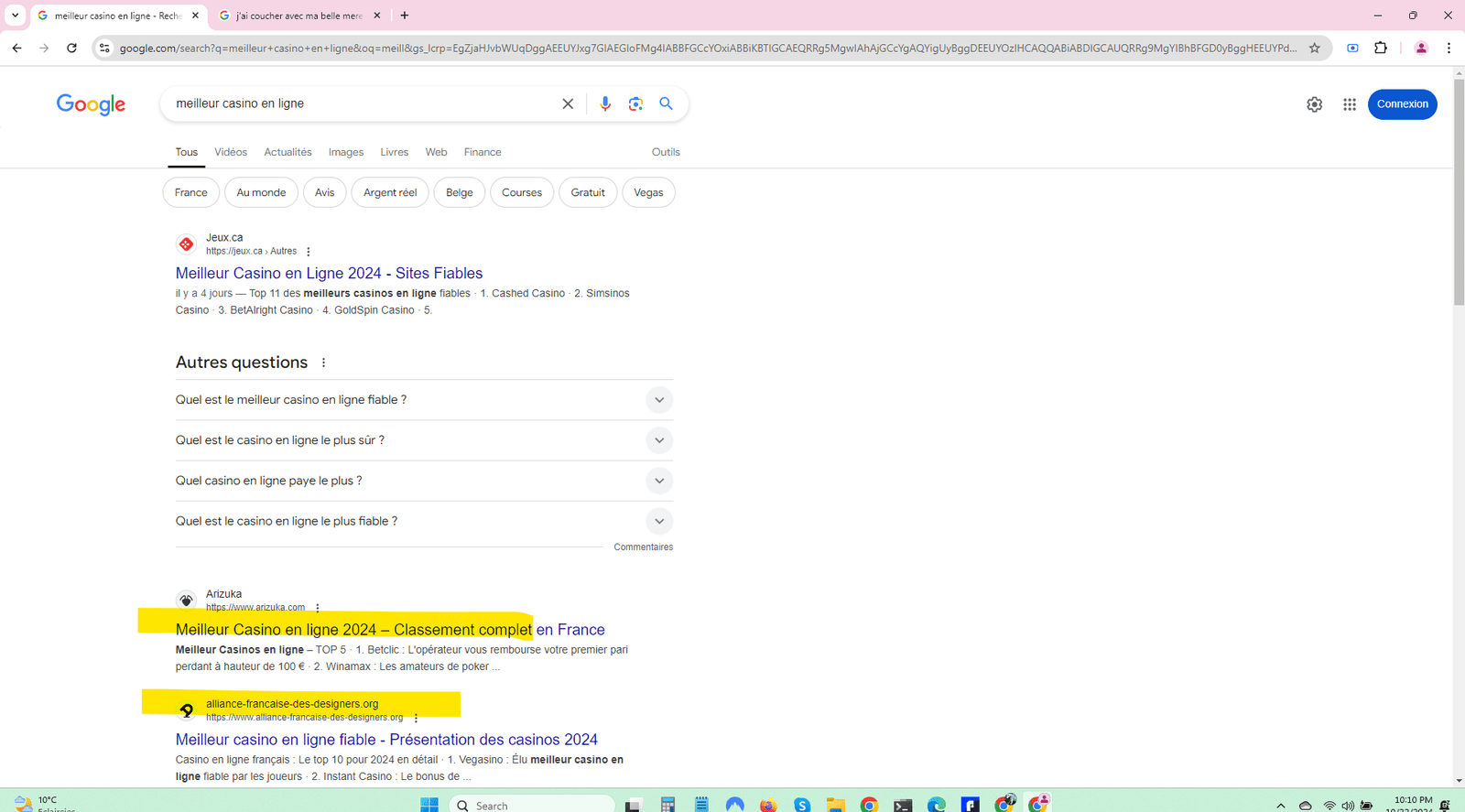The image size is (1465, 812).
Task: Open the Outils search tools
Action: [666, 152]
